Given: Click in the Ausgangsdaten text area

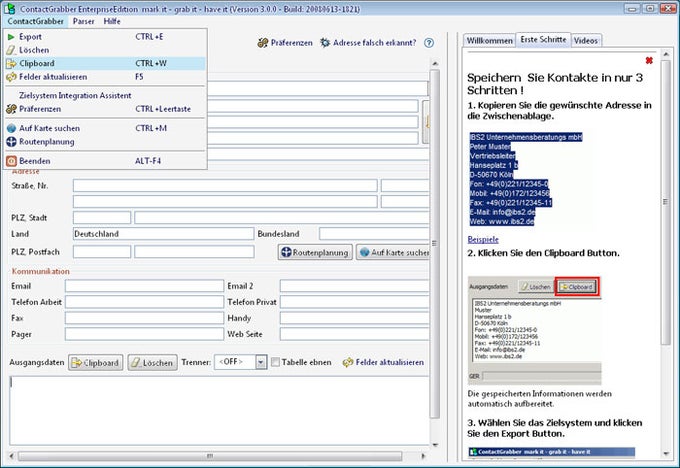Looking at the screenshot, I should pyautogui.click(x=219, y=410).
